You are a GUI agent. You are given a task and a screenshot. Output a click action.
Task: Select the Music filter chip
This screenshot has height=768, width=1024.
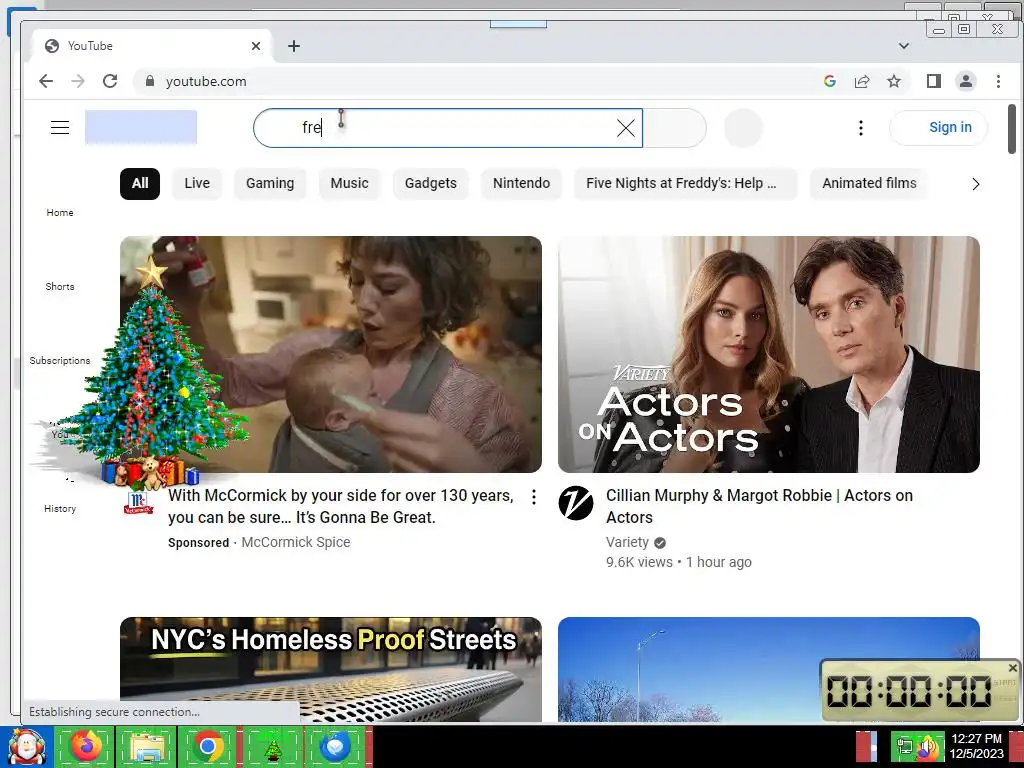click(x=349, y=184)
